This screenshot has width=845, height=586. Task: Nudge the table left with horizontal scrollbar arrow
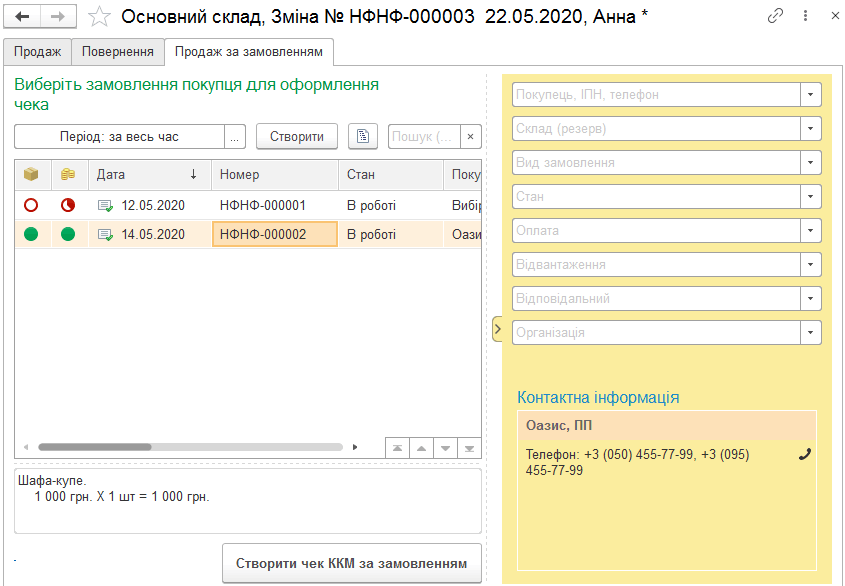tap(25, 447)
